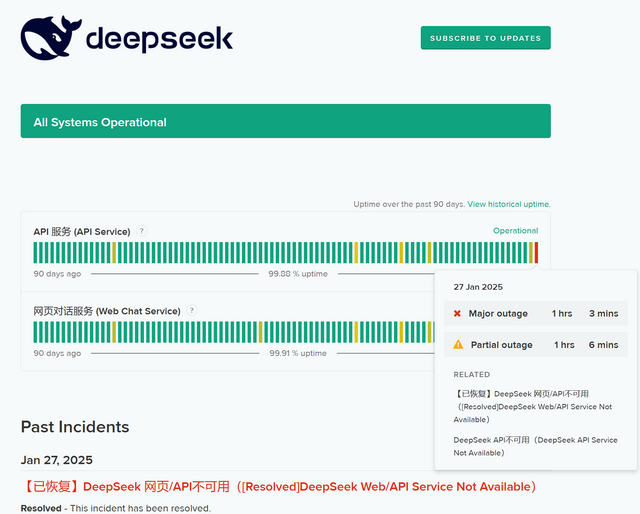Click 27 Jan 2025 date in tooltip
640x514 pixels.
[478, 287]
